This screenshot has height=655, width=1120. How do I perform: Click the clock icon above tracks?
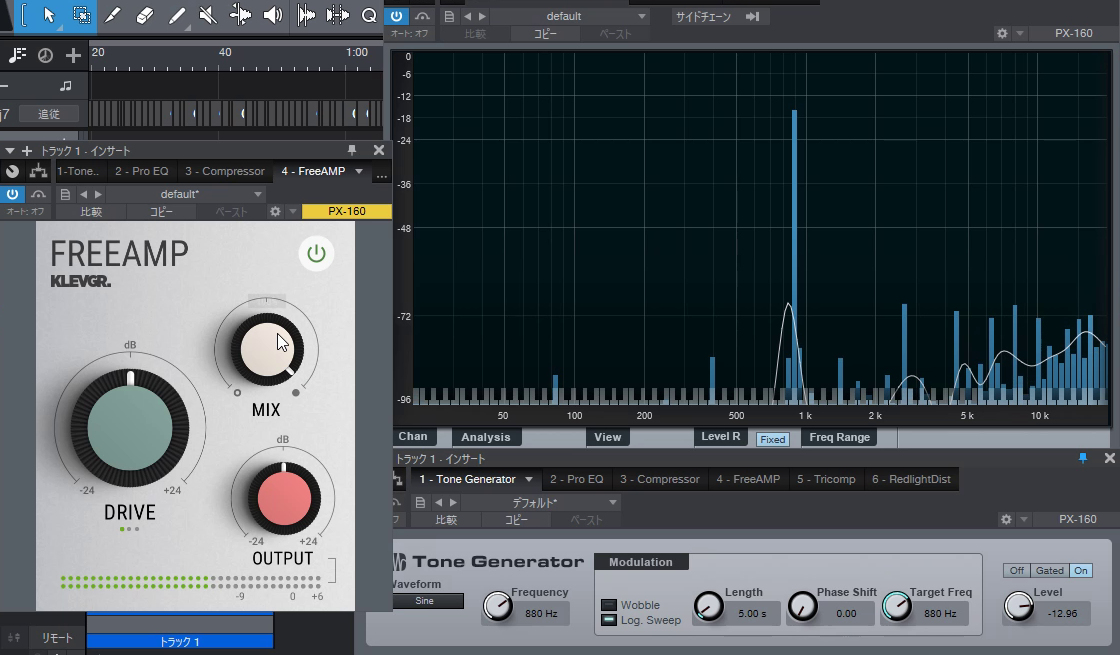[45, 55]
